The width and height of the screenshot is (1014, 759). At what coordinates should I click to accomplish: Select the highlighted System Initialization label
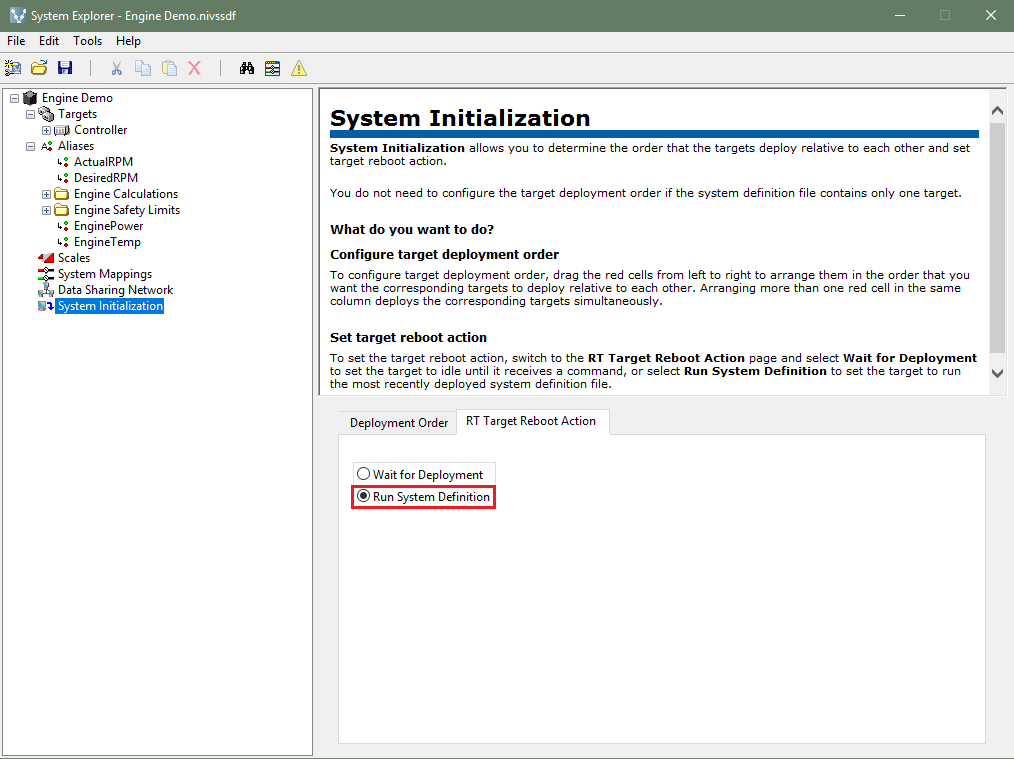pyautogui.click(x=110, y=306)
